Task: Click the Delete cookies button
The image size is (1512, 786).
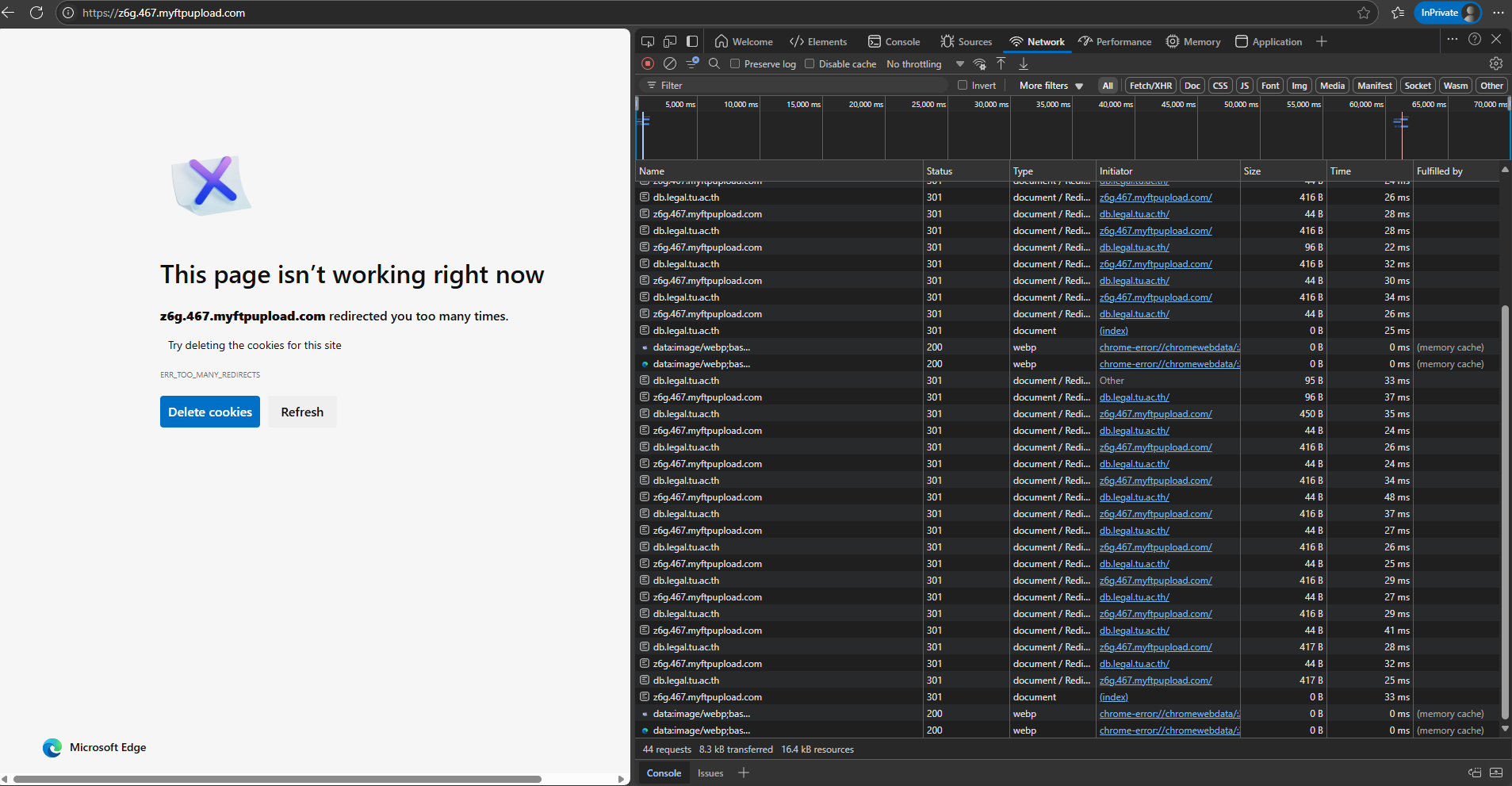Action: [210, 412]
